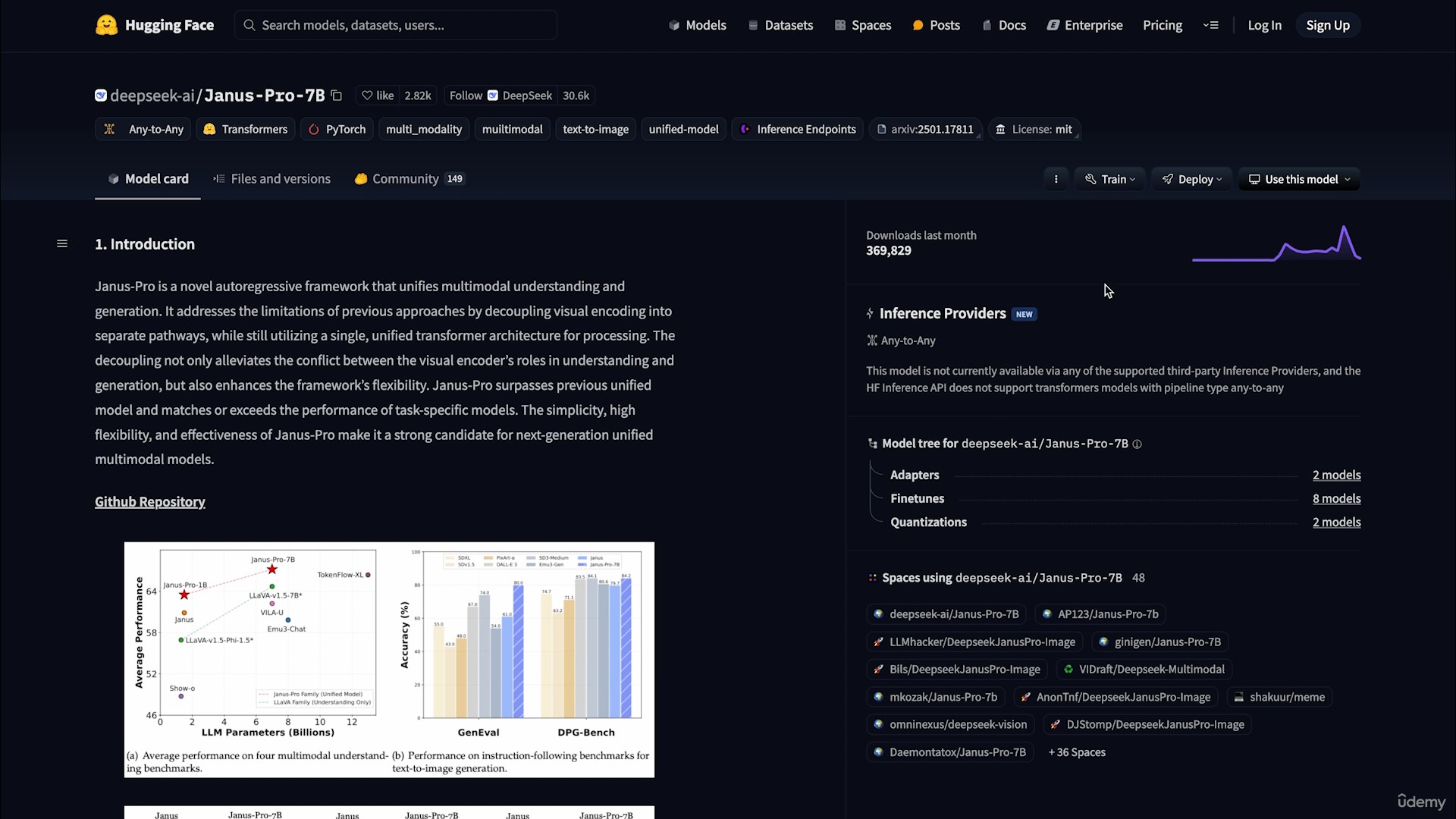Click the muiltimodal tag
1456x819 pixels.
point(512,130)
